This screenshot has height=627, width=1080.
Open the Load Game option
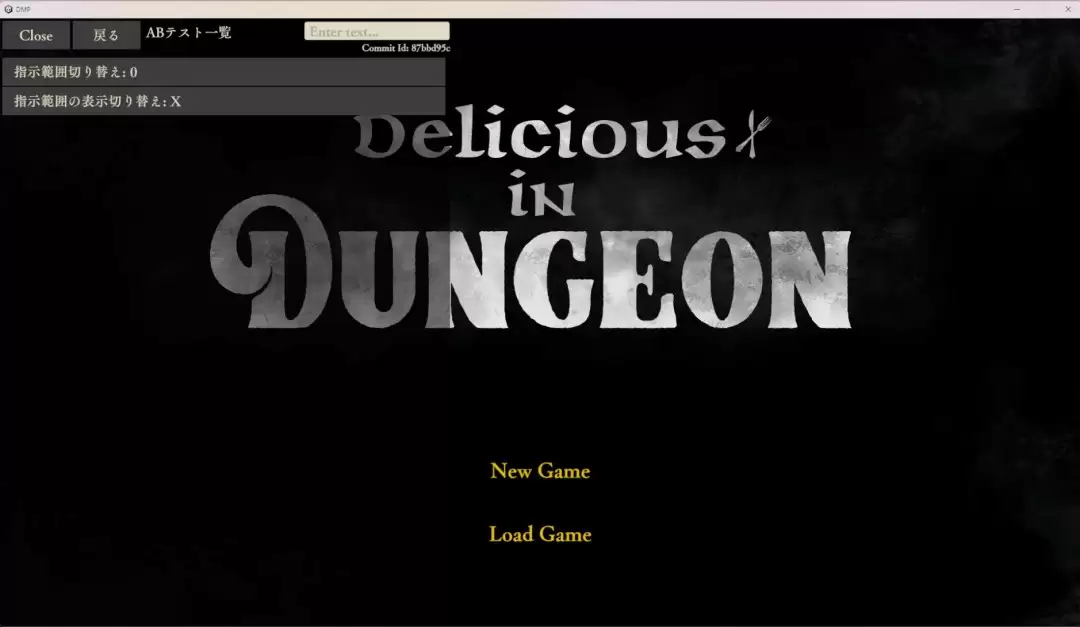click(x=540, y=535)
